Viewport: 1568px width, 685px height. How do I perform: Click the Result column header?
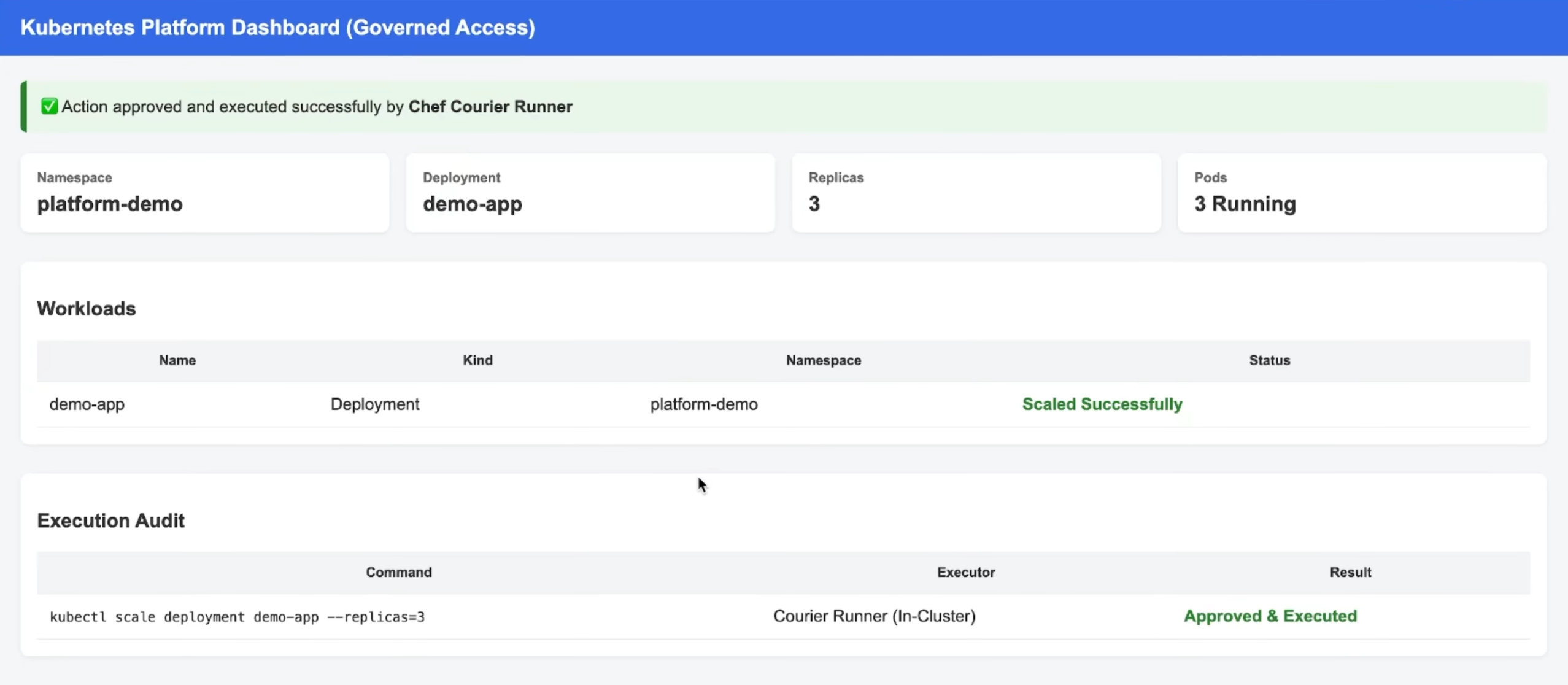pyautogui.click(x=1350, y=572)
